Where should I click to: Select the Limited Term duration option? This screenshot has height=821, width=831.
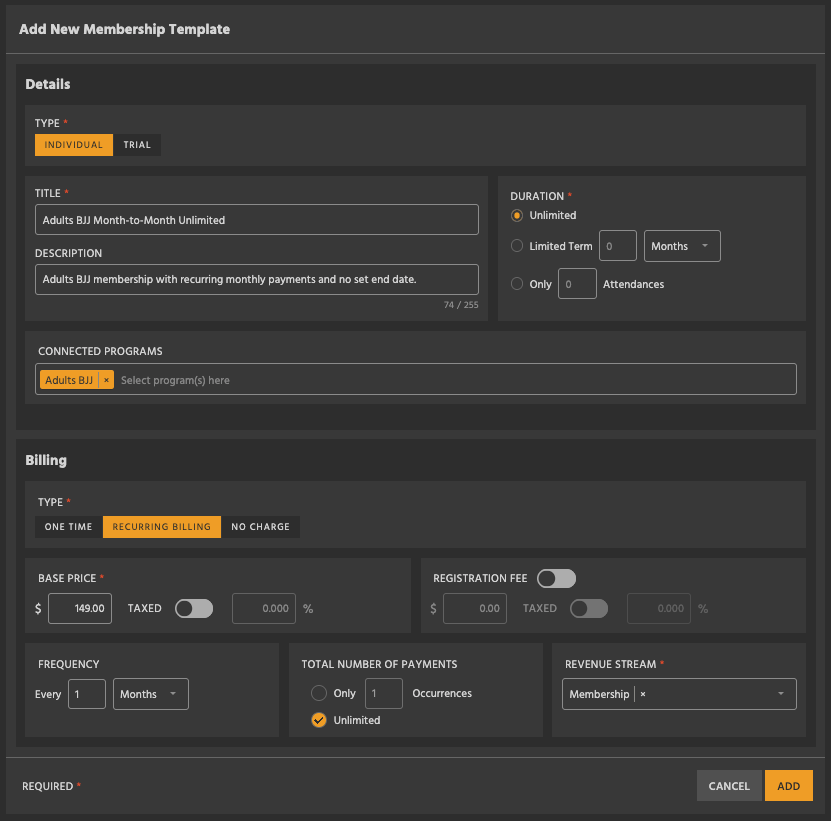[x=517, y=246]
